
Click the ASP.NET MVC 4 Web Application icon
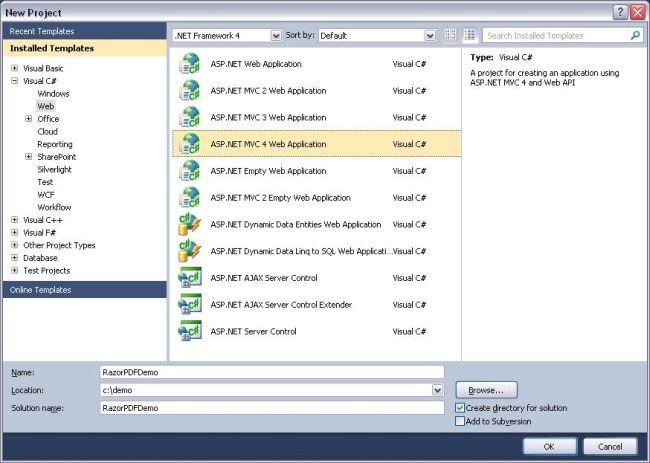pyautogui.click(x=189, y=144)
